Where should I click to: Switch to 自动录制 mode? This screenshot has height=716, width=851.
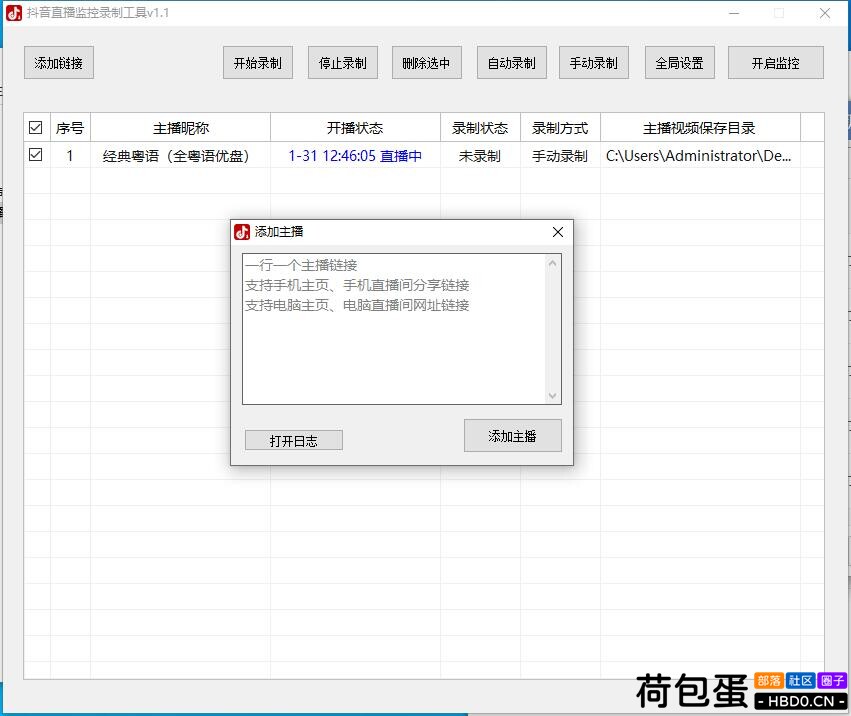click(x=512, y=63)
